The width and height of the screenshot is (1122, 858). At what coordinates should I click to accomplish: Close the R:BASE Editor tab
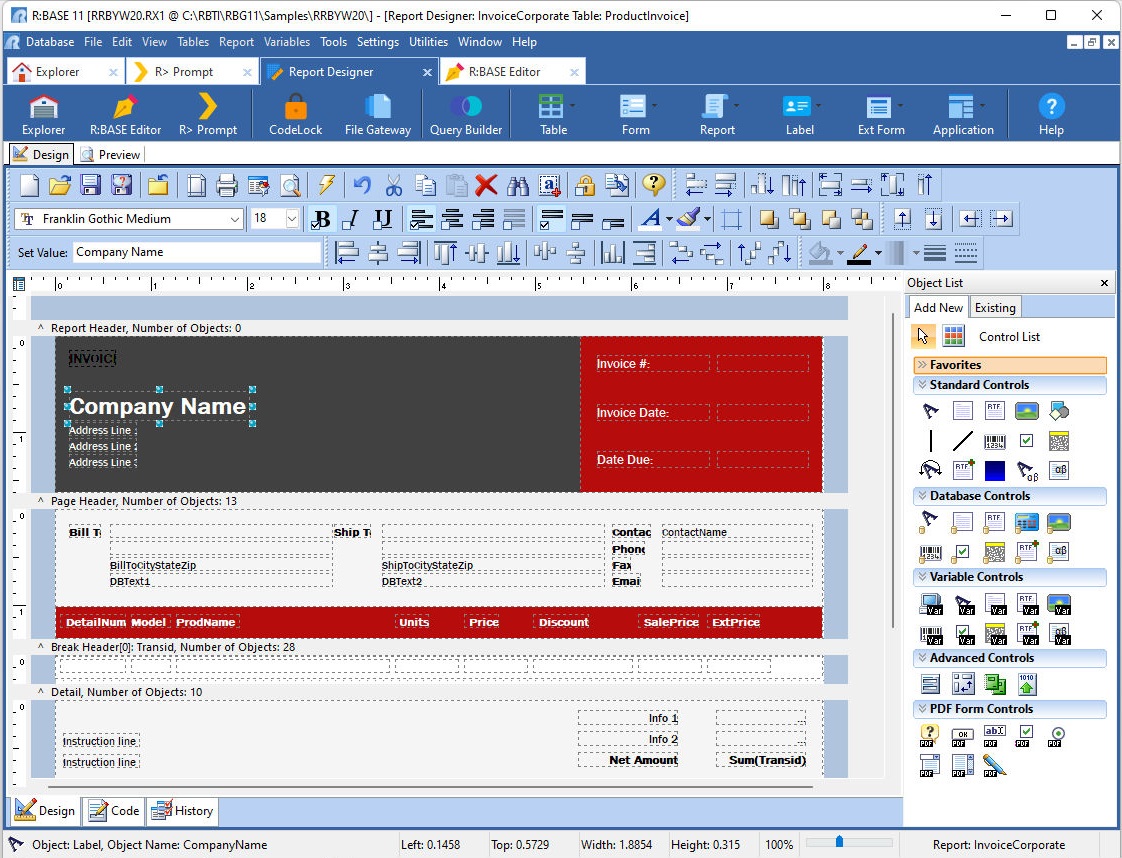[574, 72]
